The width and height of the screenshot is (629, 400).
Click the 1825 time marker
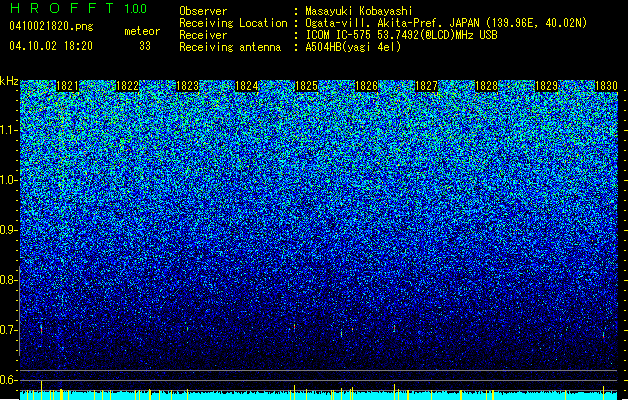click(306, 86)
